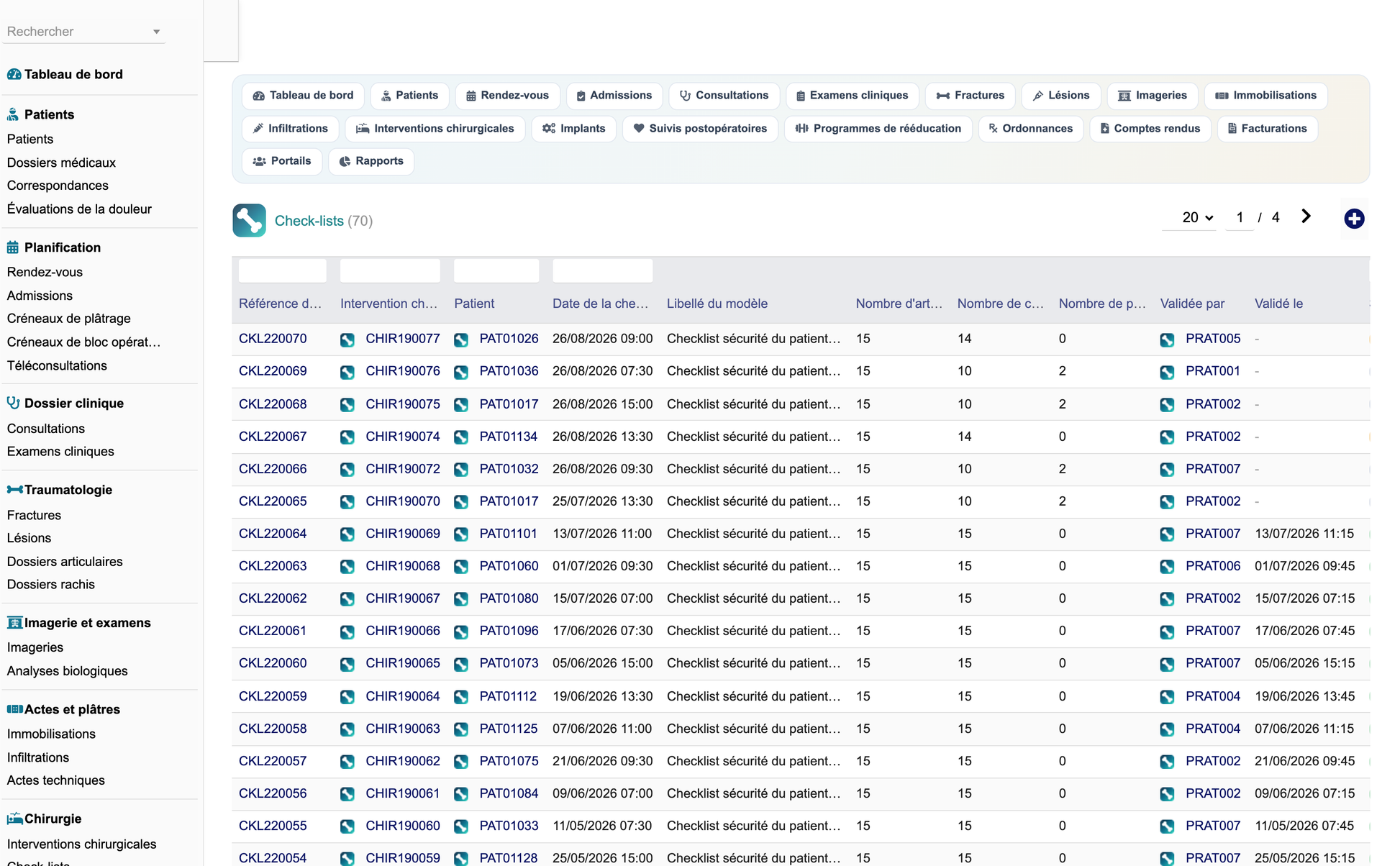1400x866 pixels.
Task: Open Créneaux de plâtrage in sidebar
Action: tap(68, 319)
